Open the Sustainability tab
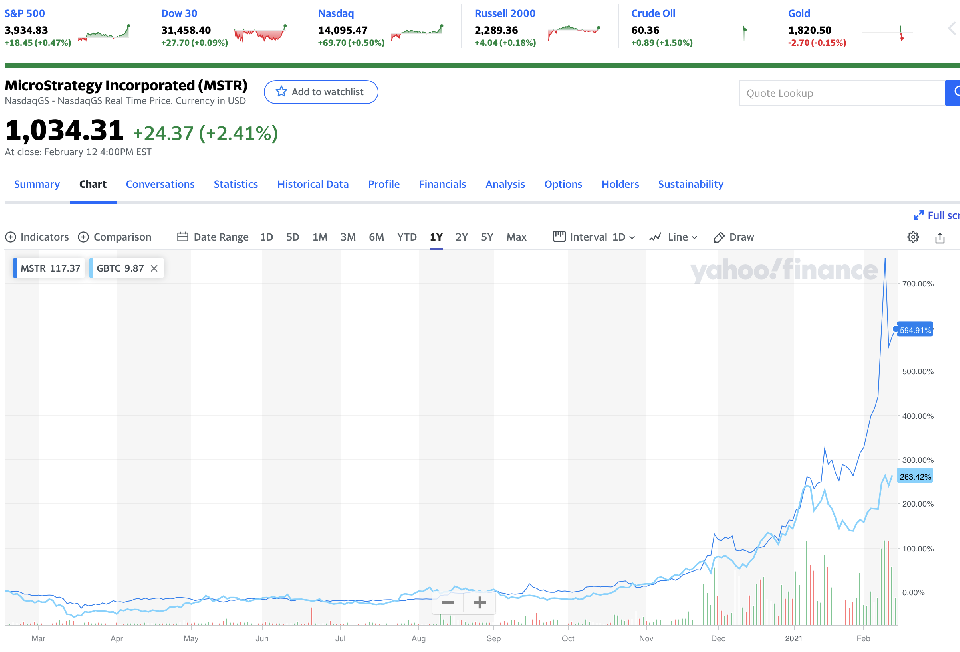The width and height of the screenshot is (960, 652). (691, 184)
